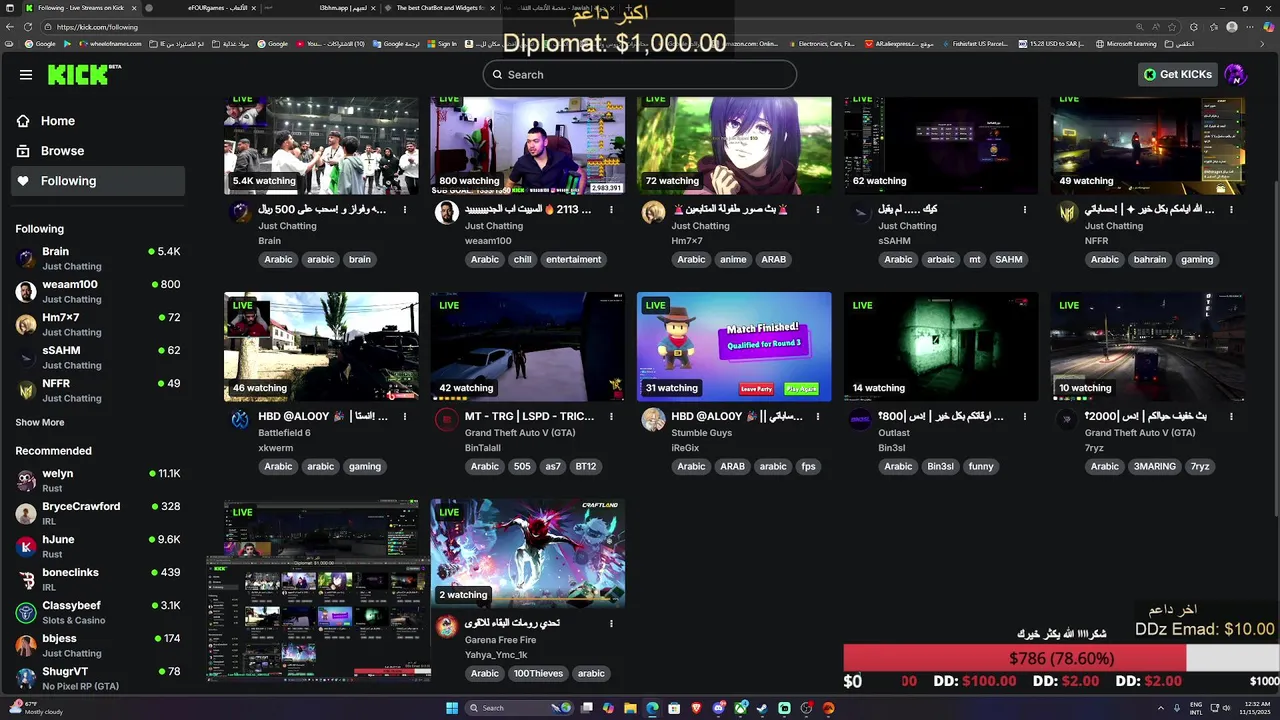Image resolution: width=1280 pixels, height=720 pixels.
Task: Click the Get KICKs button
Action: [1178, 74]
